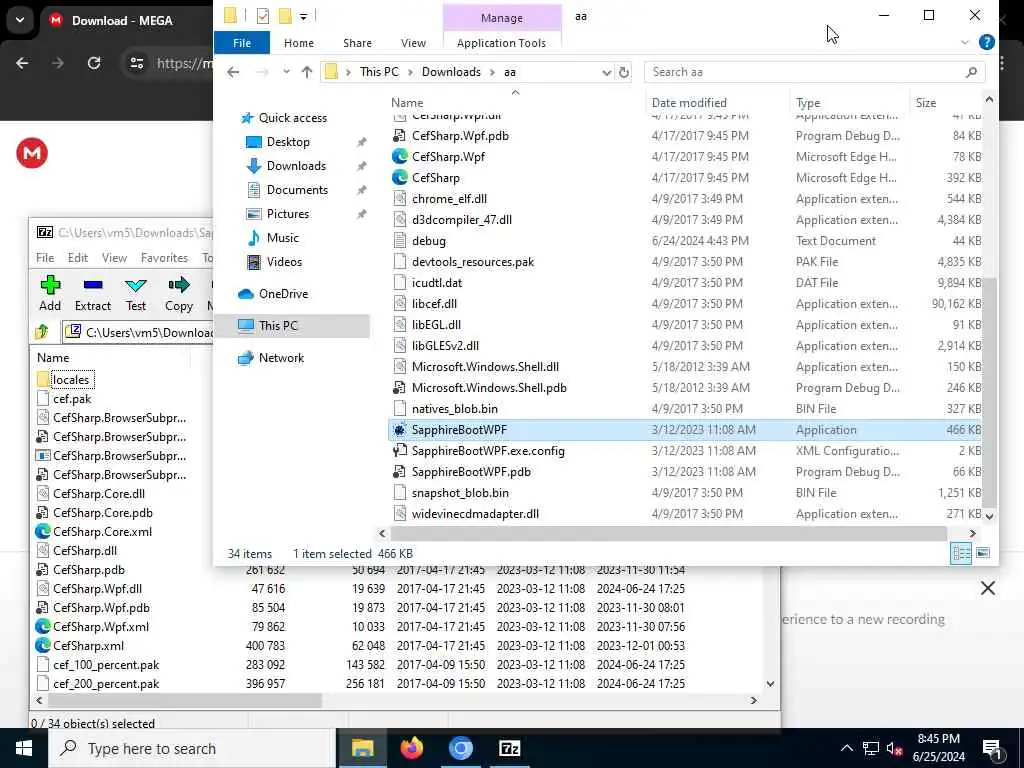Image resolution: width=1024 pixels, height=768 pixels.
Task: Open the properties checkmark quick-access icon
Action: (263, 16)
